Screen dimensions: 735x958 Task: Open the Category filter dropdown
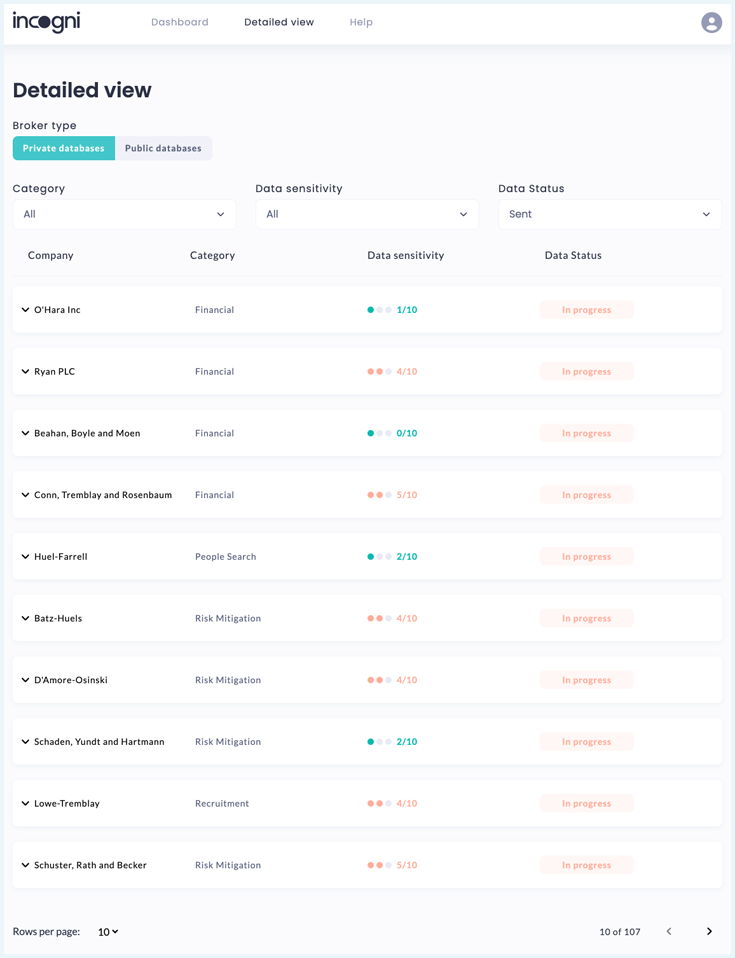[124, 214]
